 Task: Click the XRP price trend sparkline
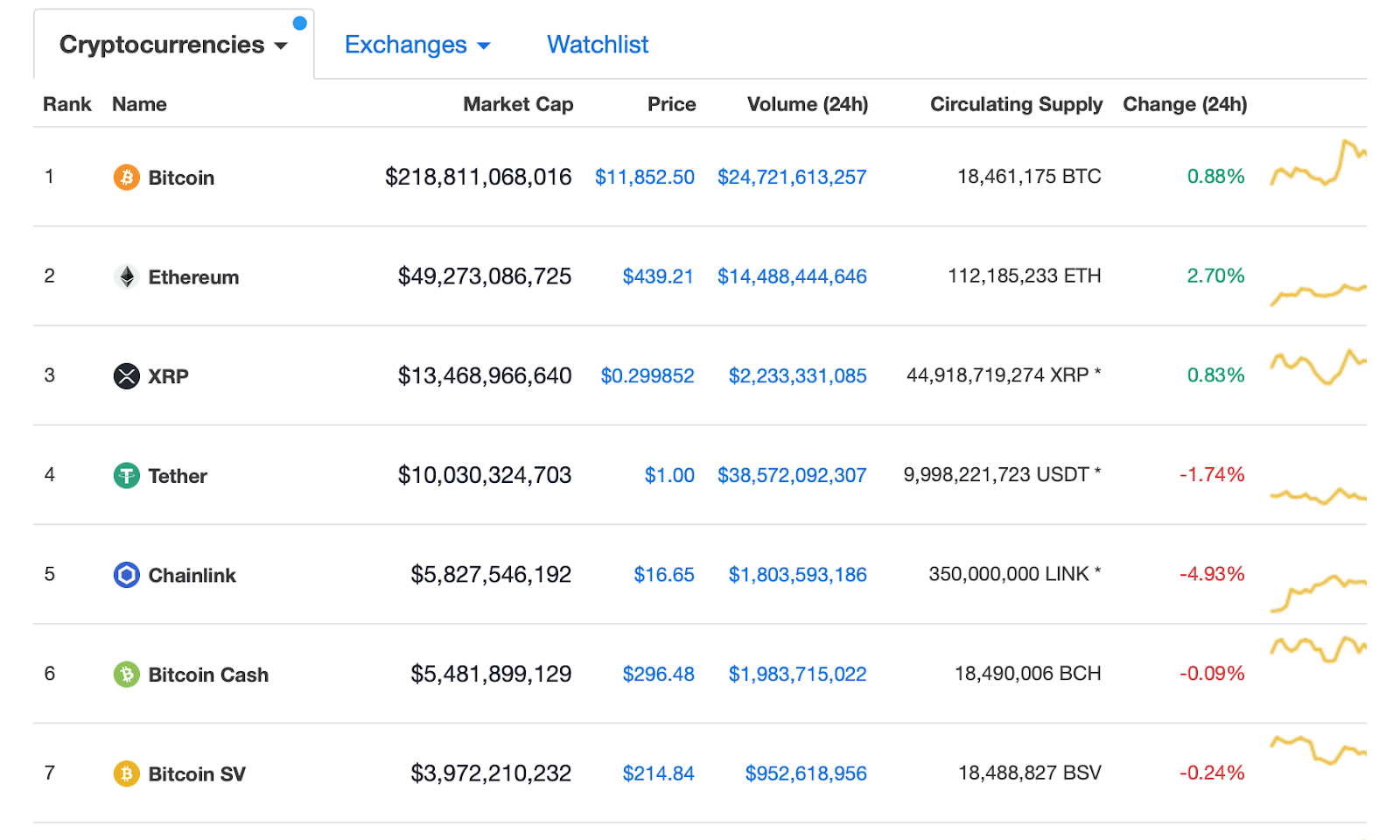[1318, 367]
